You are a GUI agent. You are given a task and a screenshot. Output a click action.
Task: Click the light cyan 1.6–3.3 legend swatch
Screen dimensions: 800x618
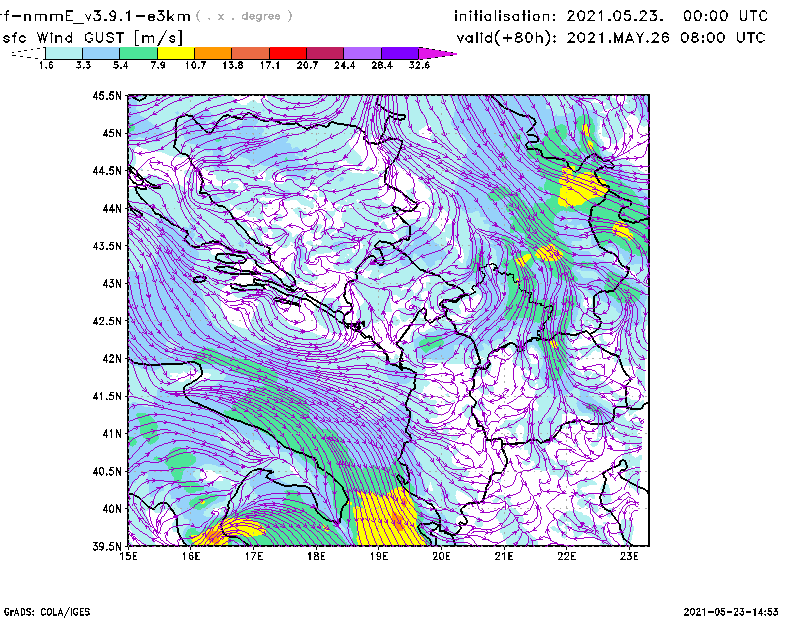[x=64, y=54]
